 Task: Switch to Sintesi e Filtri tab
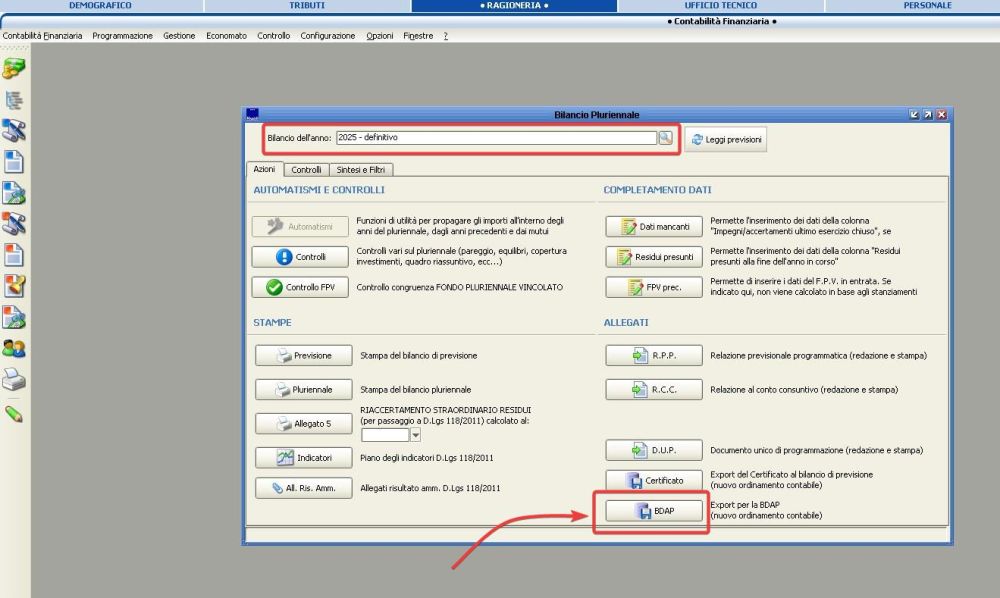tap(360, 170)
